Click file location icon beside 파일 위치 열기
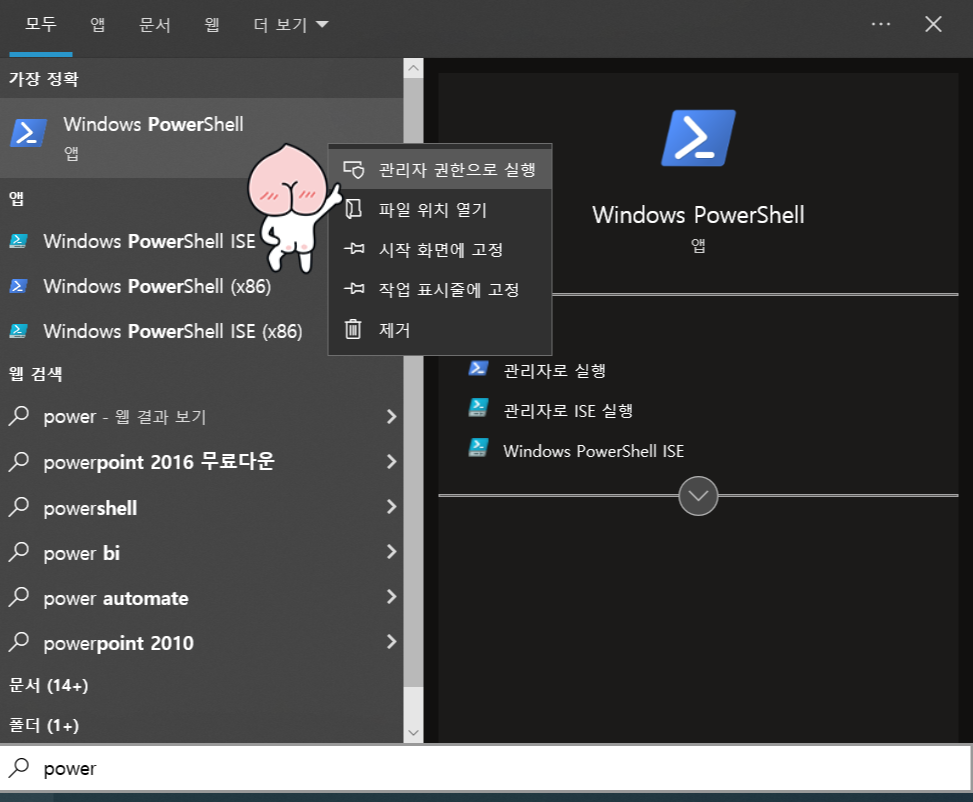This screenshot has width=973, height=802. click(353, 209)
